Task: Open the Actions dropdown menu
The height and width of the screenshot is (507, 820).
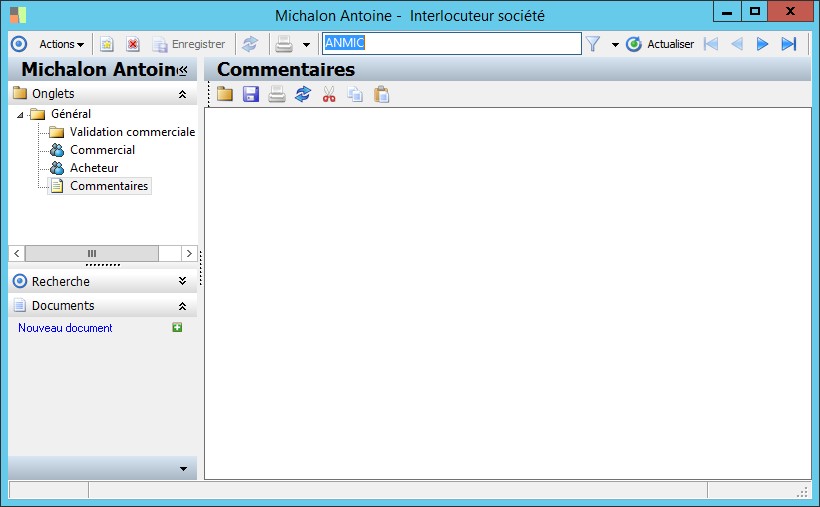Action: (x=62, y=44)
